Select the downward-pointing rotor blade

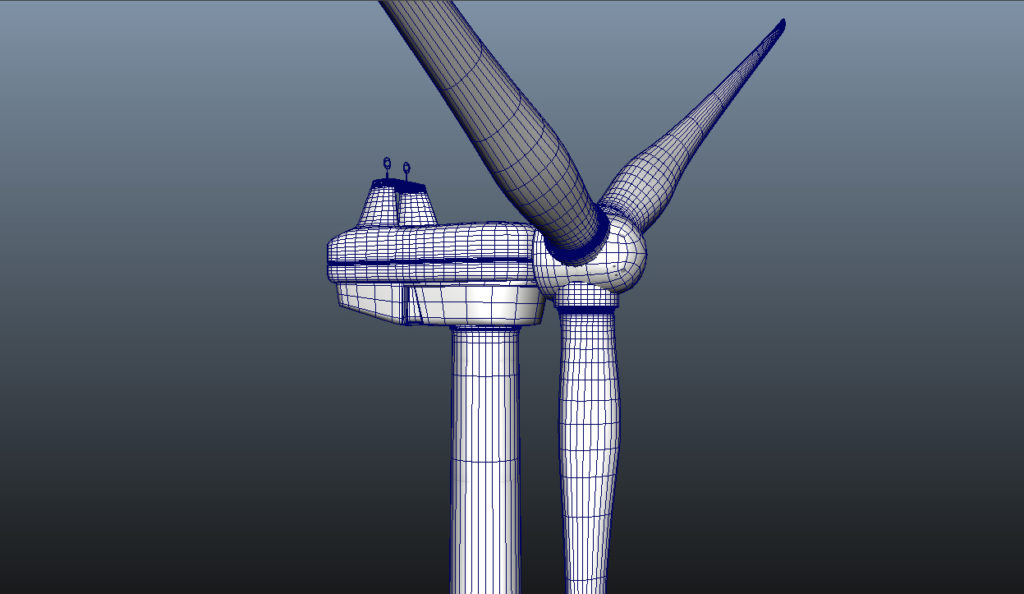point(588,450)
